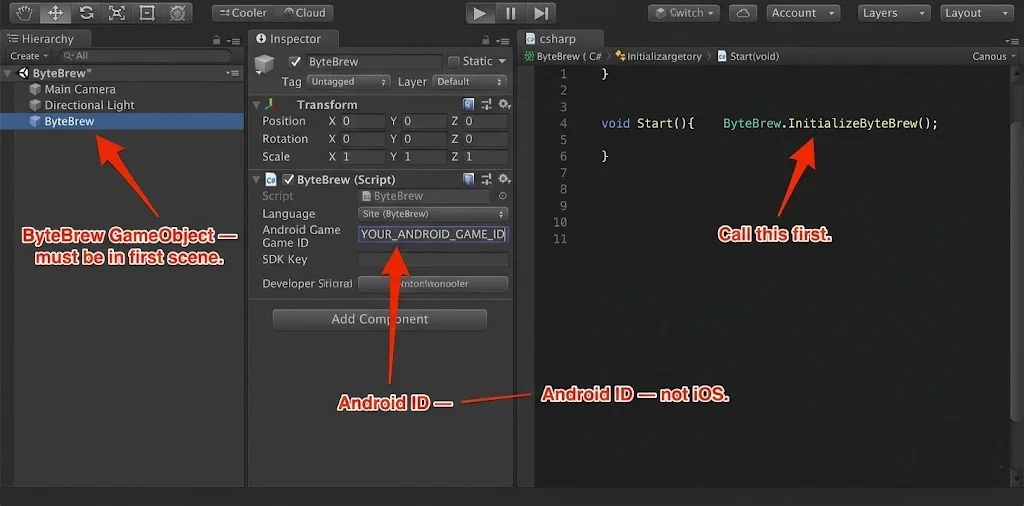Collapse the Transform component

(257, 104)
